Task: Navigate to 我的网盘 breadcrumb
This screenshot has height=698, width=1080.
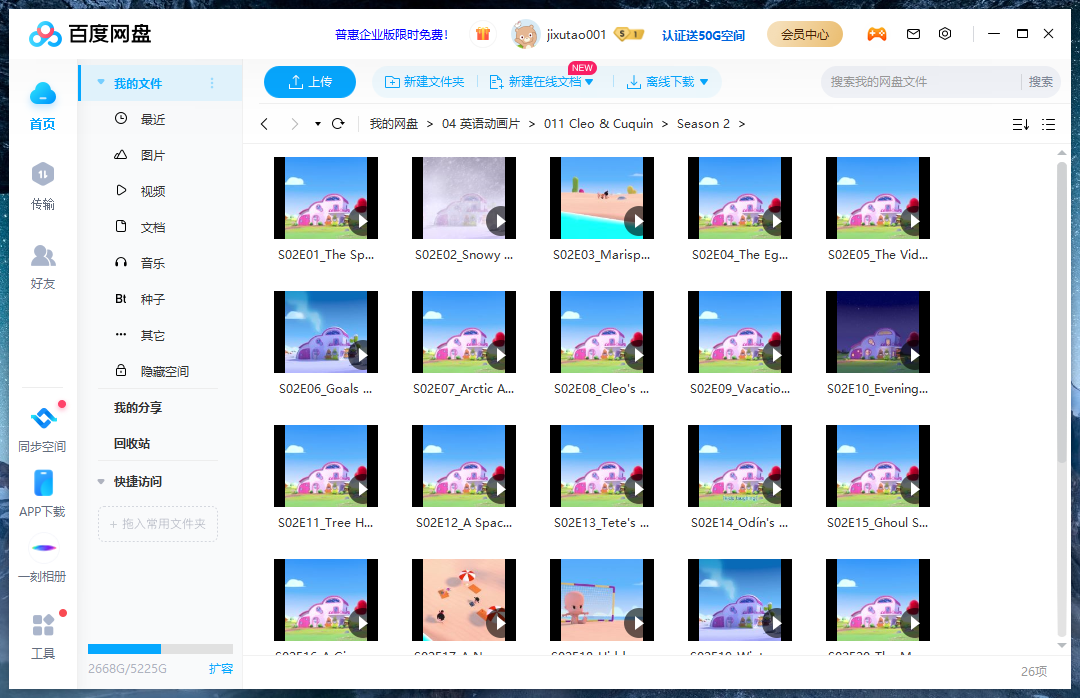Action: [393, 124]
